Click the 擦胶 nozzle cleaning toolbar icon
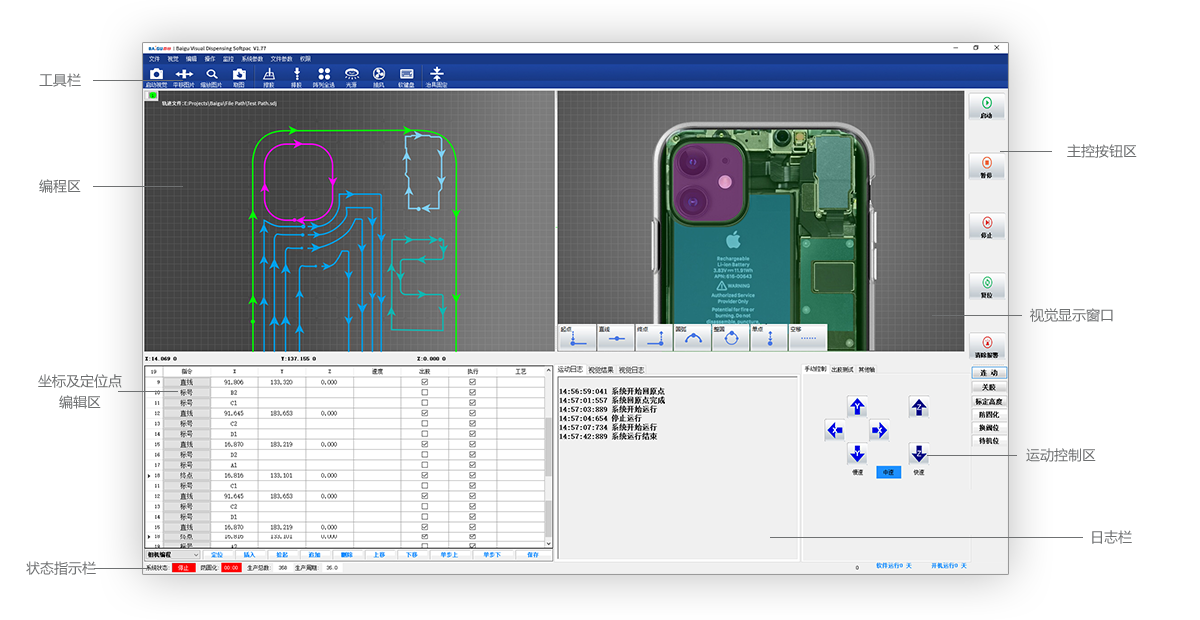 [x=268, y=75]
